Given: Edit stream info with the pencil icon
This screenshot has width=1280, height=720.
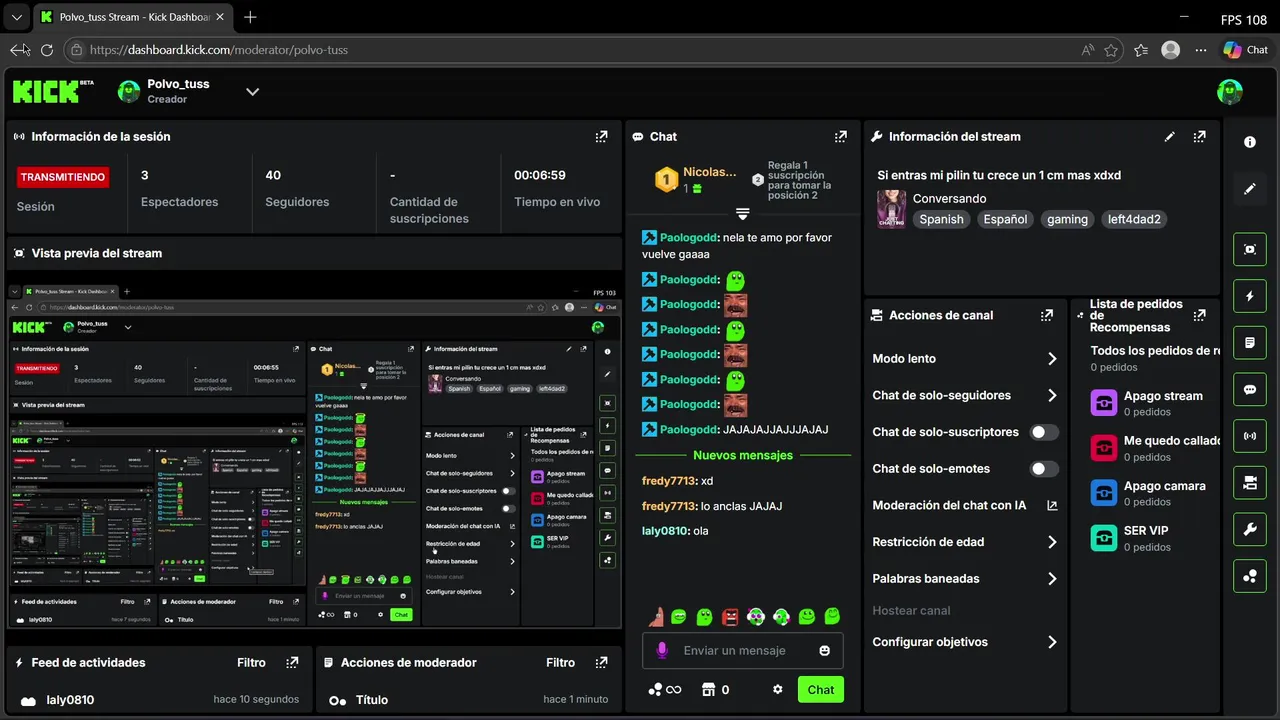Looking at the screenshot, I should pos(1170,137).
